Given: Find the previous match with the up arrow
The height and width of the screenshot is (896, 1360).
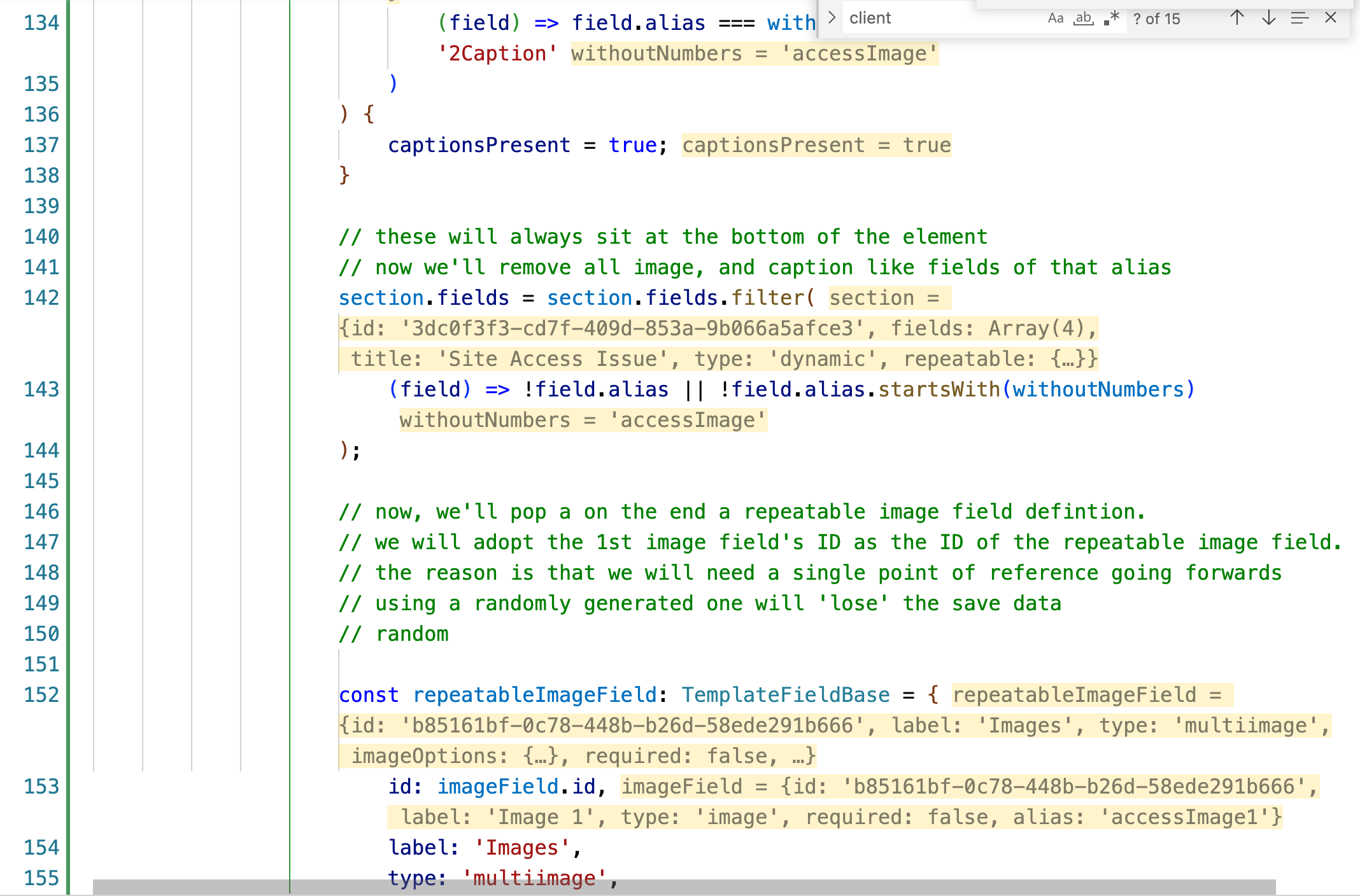Looking at the screenshot, I should 1236,18.
